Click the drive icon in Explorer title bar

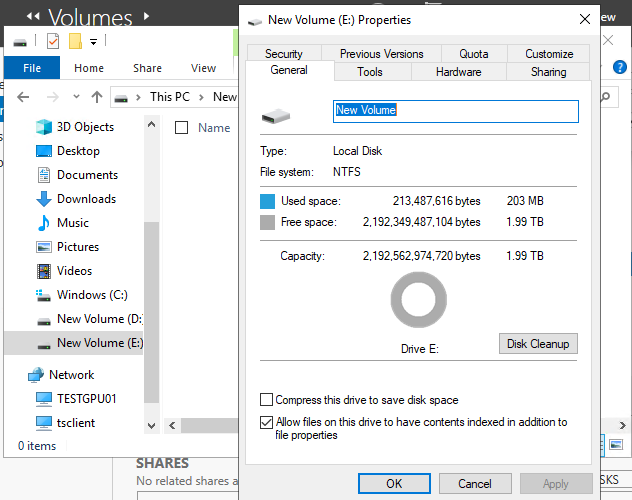pos(20,42)
